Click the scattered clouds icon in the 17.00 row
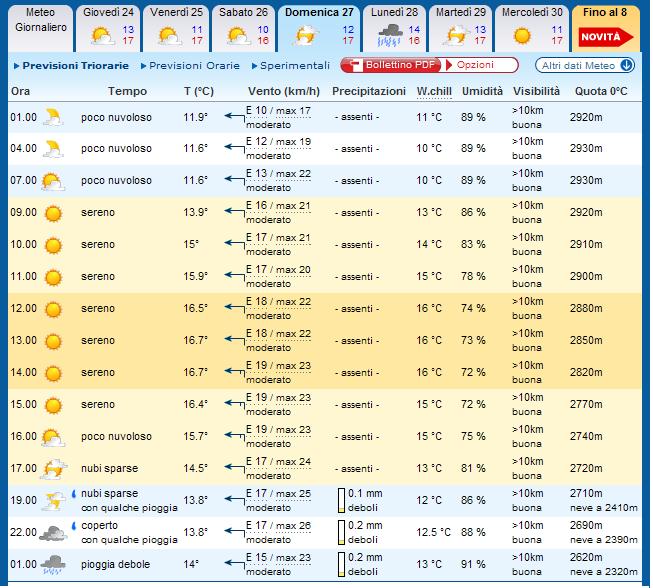 tap(54, 469)
